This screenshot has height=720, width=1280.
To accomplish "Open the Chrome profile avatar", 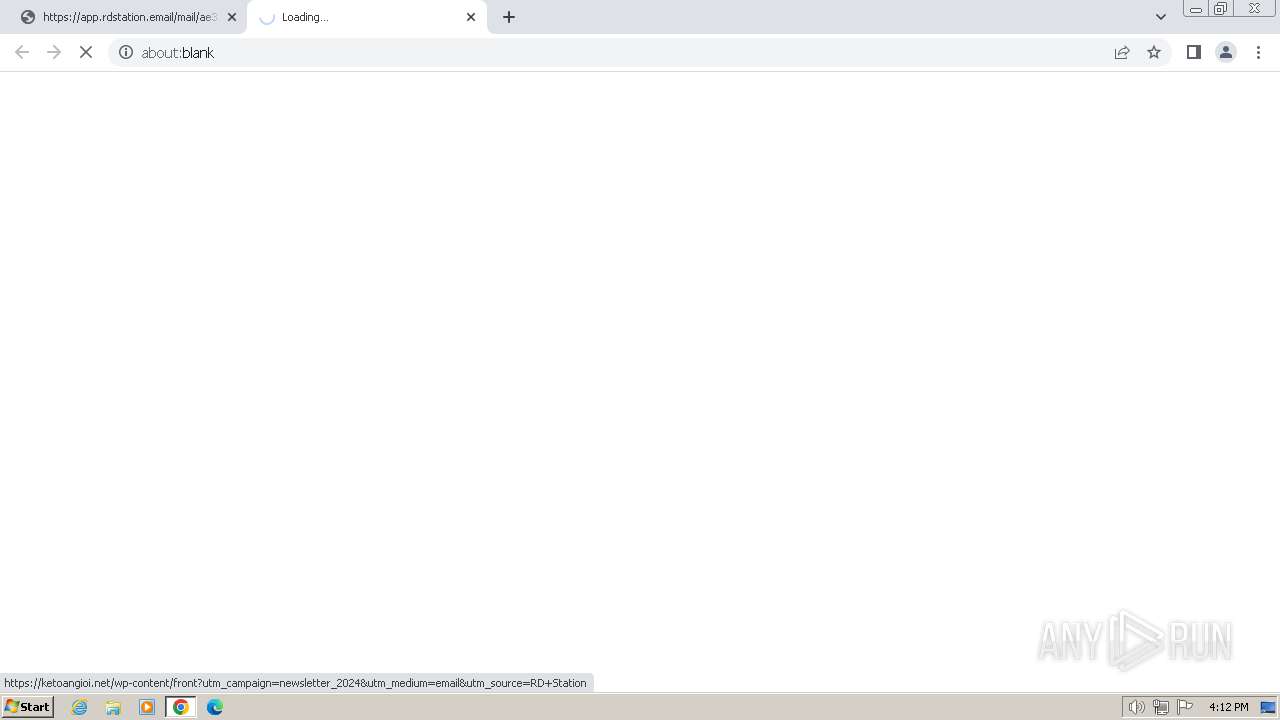I will (1226, 52).
